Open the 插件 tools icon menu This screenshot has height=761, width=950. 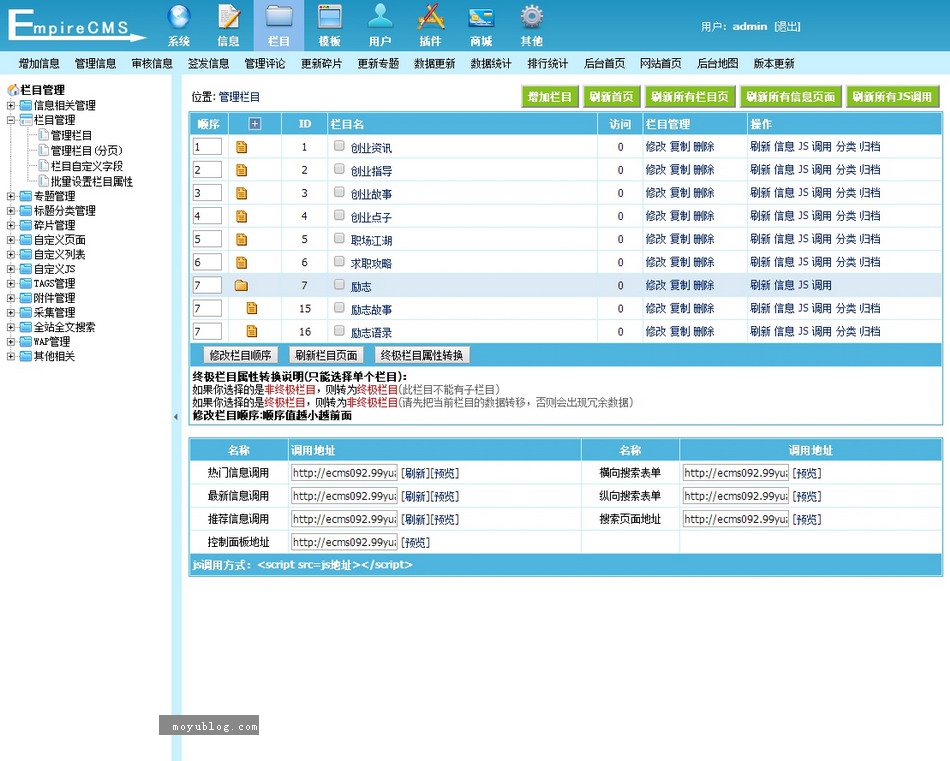point(430,25)
